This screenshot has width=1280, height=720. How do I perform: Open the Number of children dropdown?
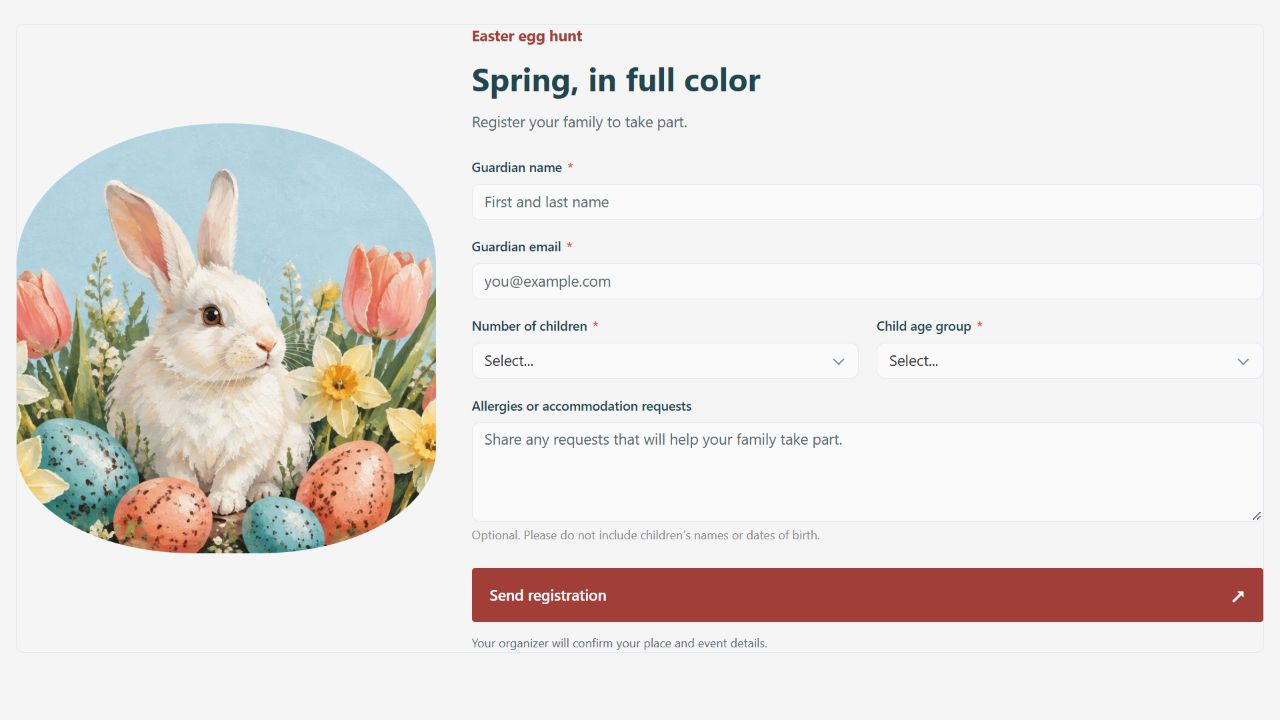[x=665, y=361]
